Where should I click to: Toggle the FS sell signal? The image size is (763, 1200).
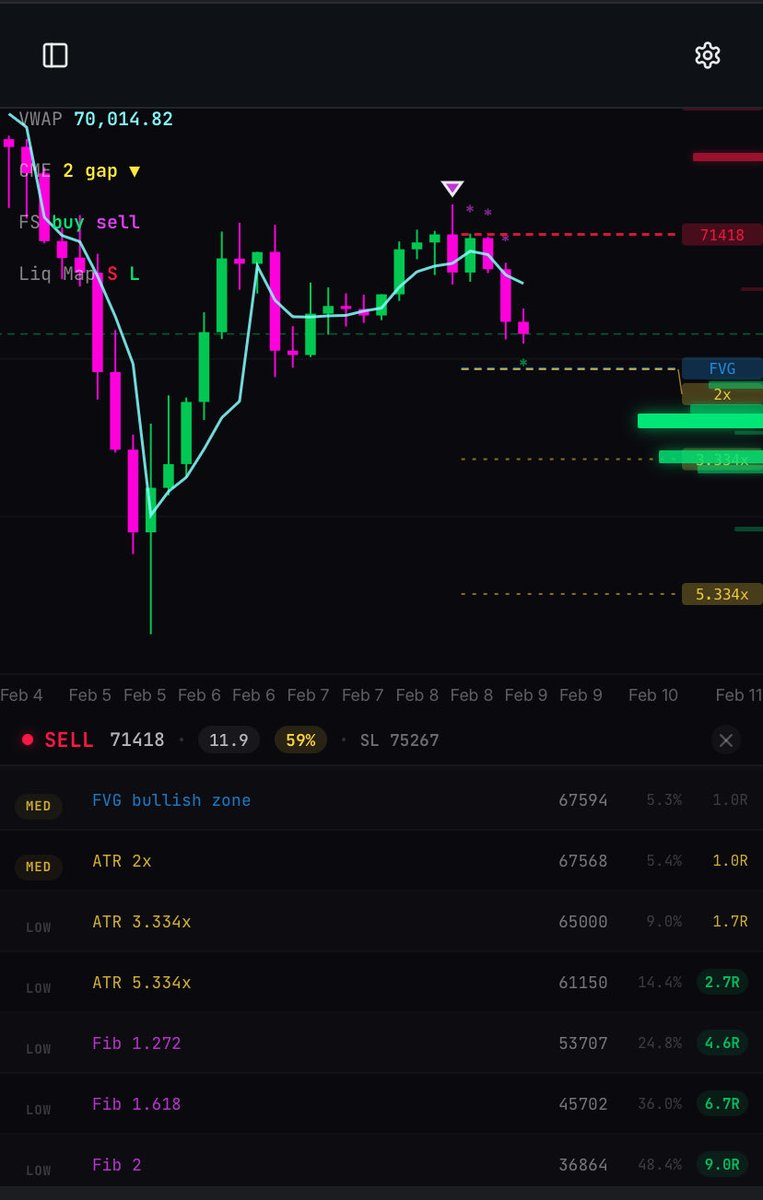pos(118,222)
